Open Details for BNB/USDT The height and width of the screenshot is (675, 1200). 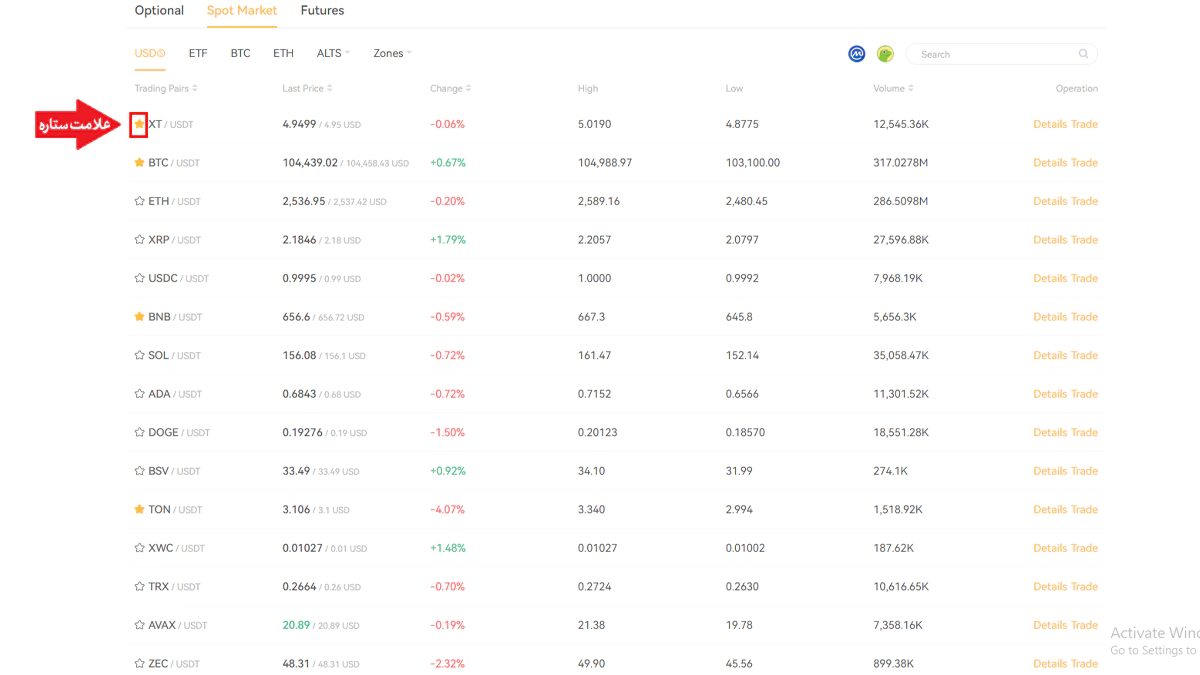(x=1050, y=317)
